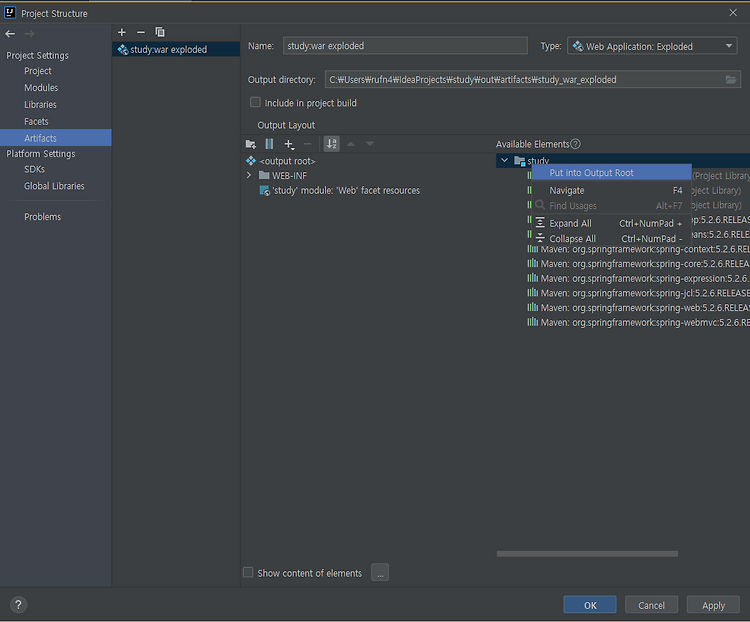The image size is (750, 622).
Task: Go back with the left arrow
Action: pyautogui.click(x=10, y=33)
